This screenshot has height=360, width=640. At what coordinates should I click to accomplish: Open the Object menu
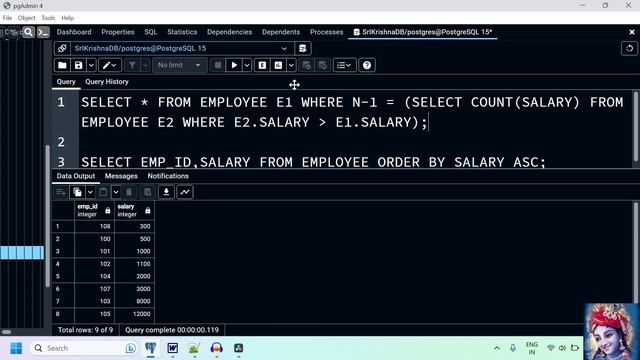pyautogui.click(x=27, y=18)
